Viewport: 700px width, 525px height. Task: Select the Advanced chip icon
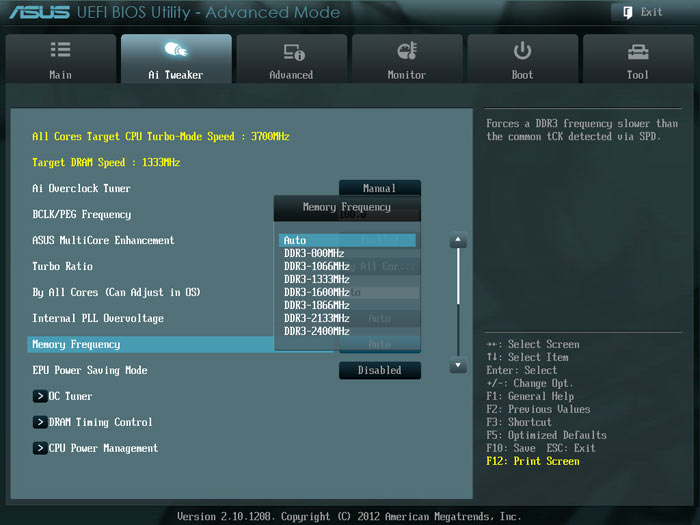[292, 51]
